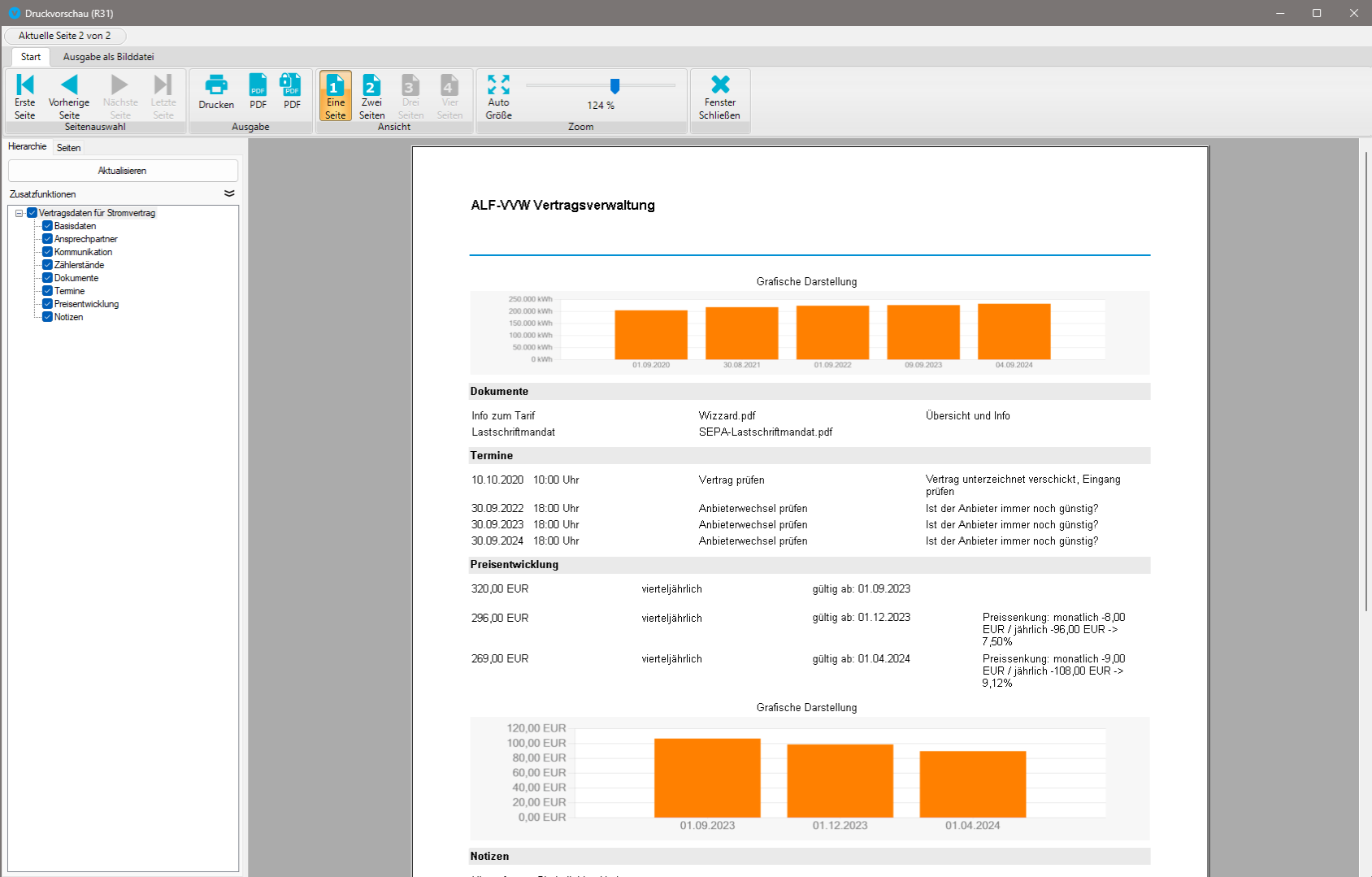
Task: Switch to the Seiten tab
Action: pyautogui.click(x=69, y=148)
